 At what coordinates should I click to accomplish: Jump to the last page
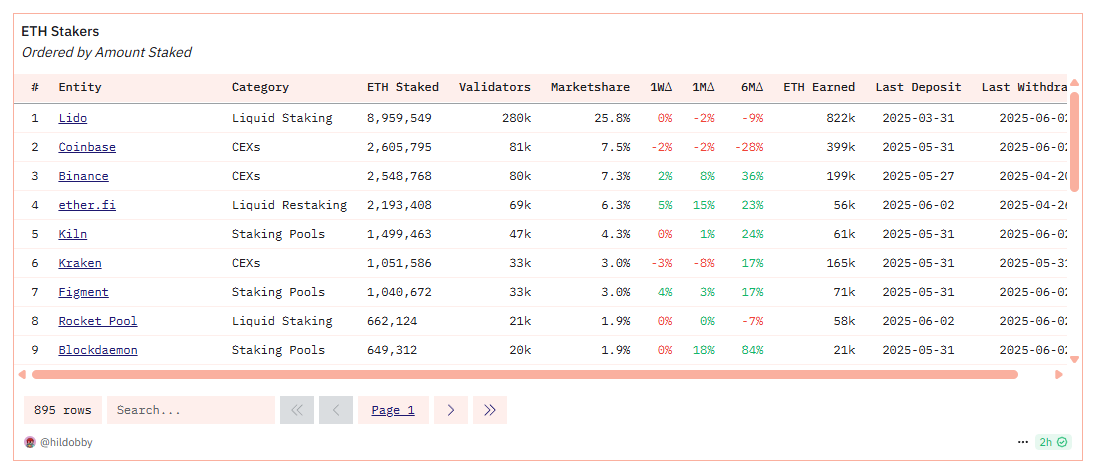[490, 410]
